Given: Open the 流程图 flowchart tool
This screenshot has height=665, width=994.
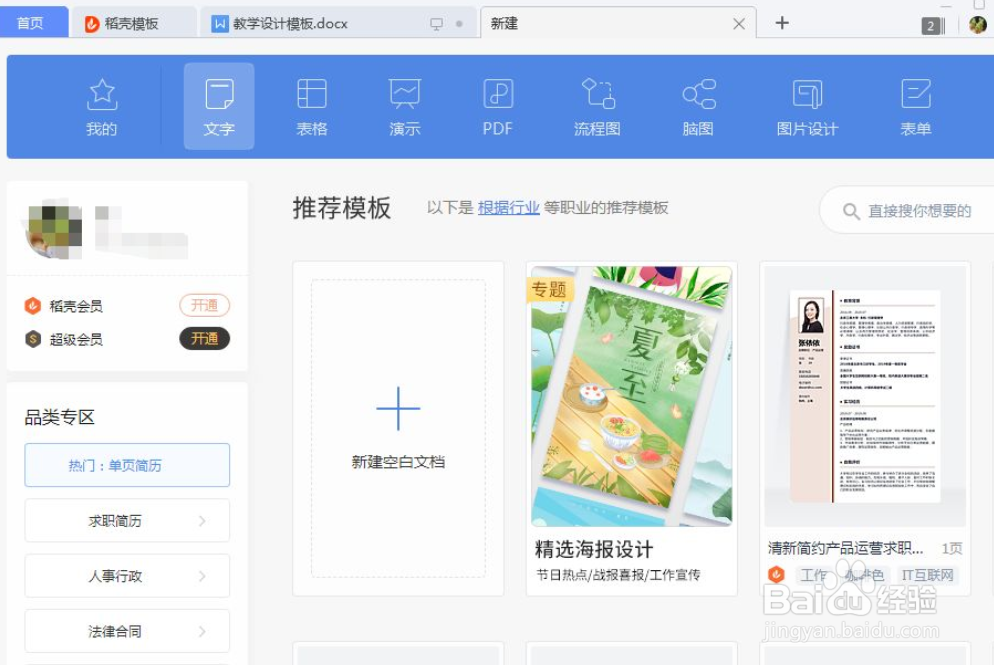Looking at the screenshot, I should pyautogui.click(x=596, y=105).
